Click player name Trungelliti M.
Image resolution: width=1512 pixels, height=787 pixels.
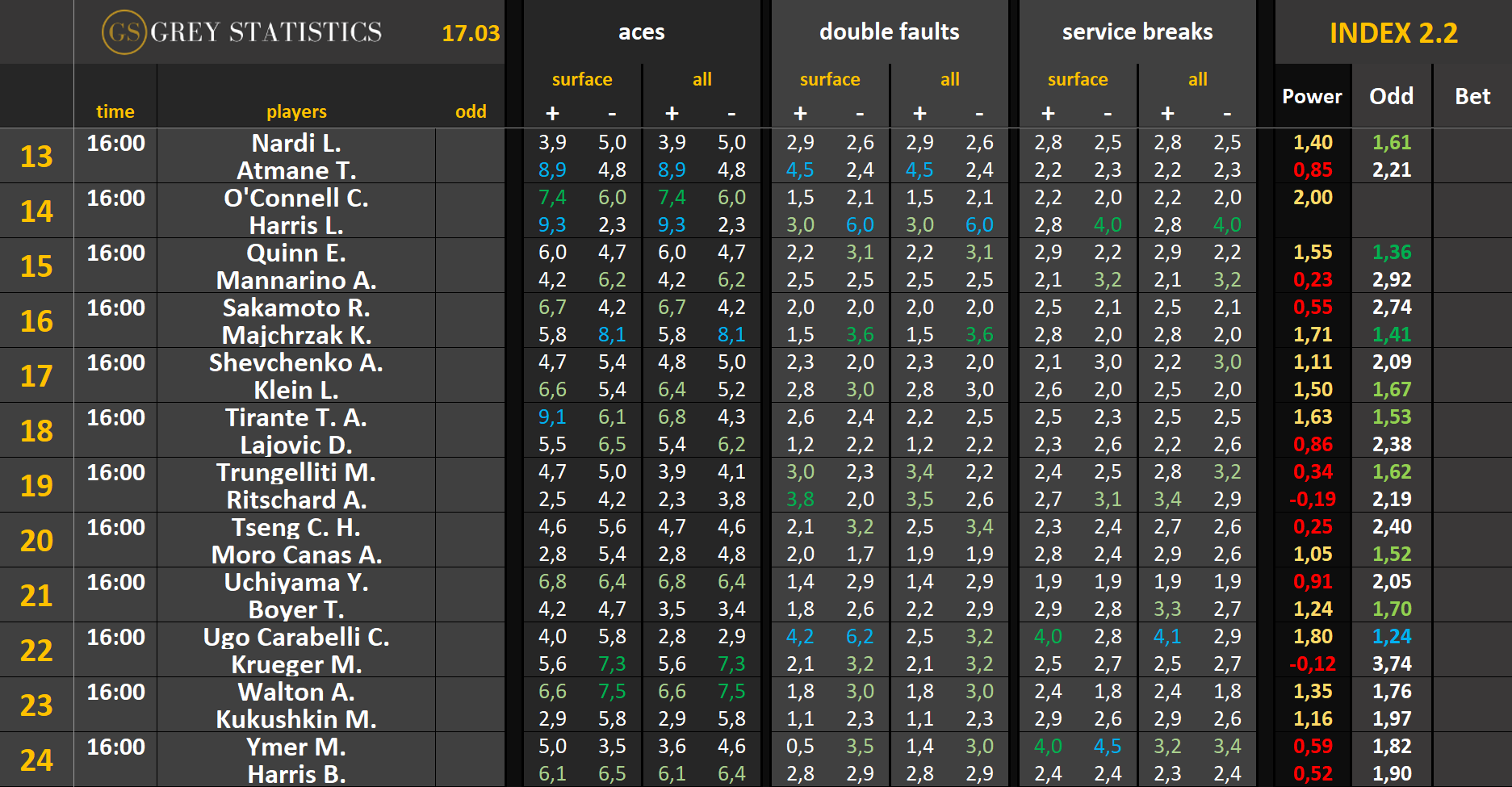click(x=296, y=472)
